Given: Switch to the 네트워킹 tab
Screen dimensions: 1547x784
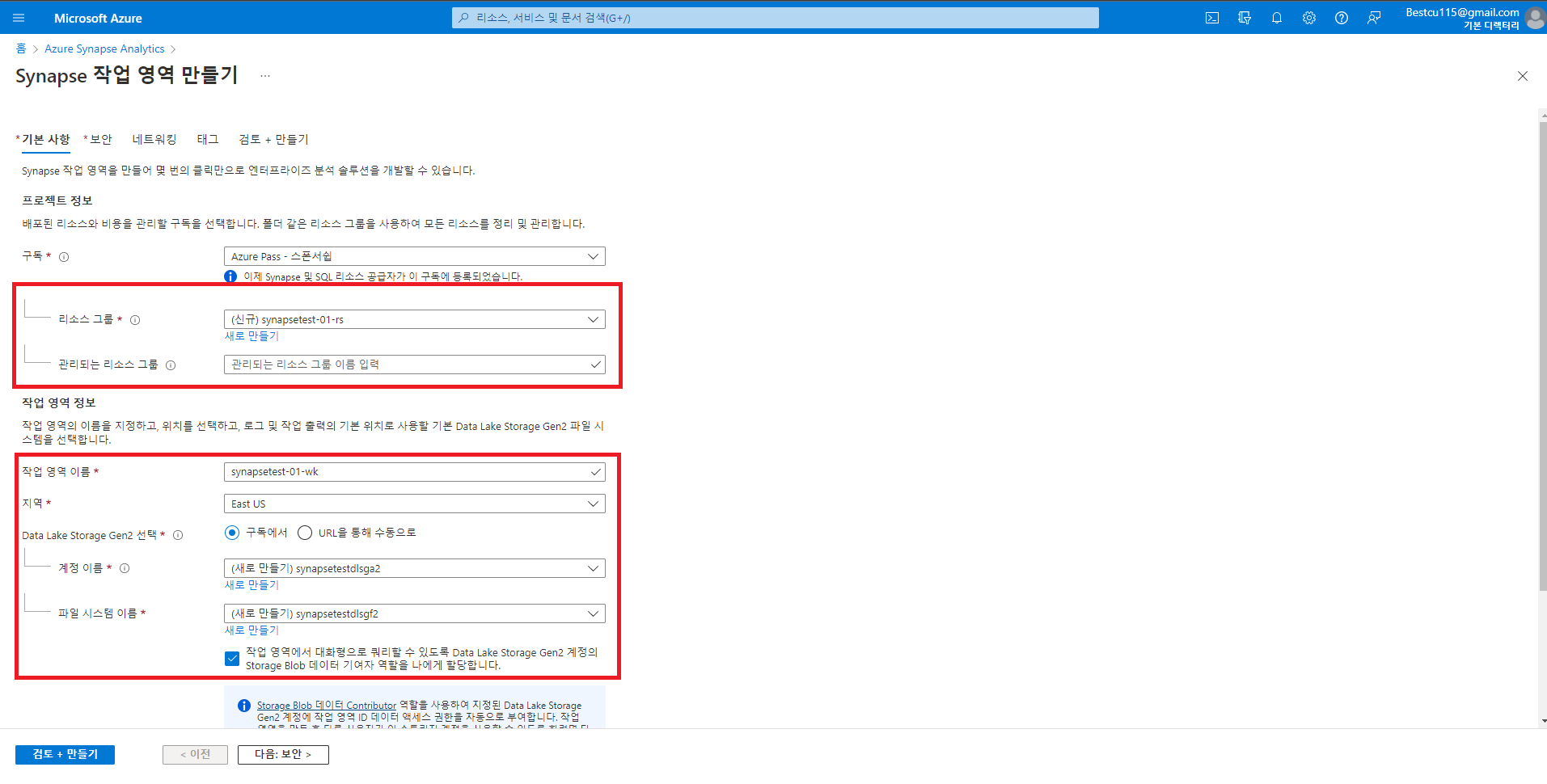Looking at the screenshot, I should 154,139.
